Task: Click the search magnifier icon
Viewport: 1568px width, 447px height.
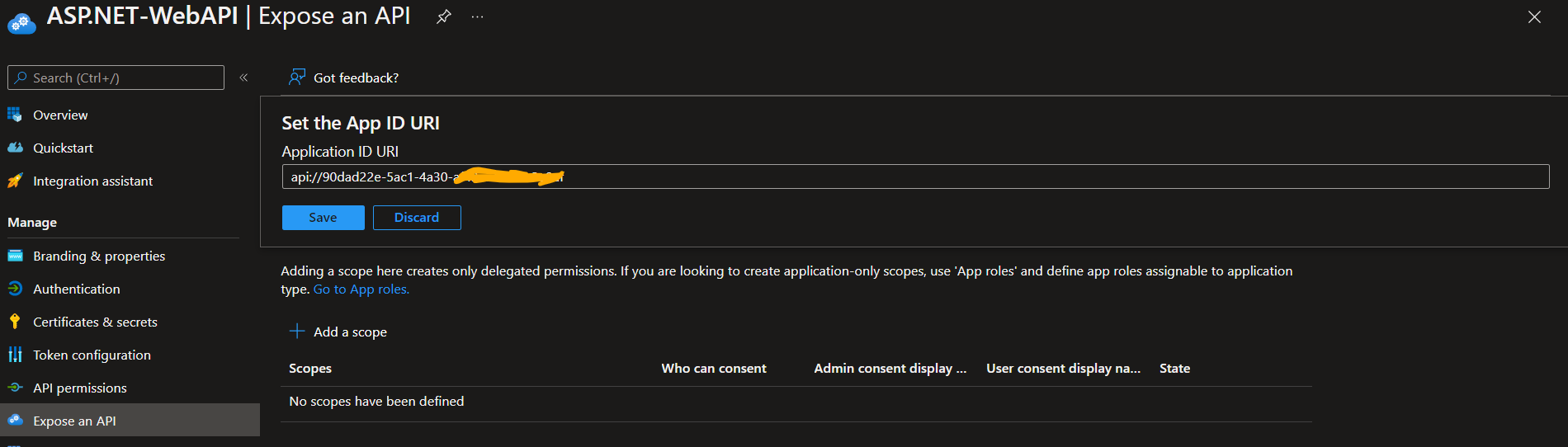Action: click(21, 78)
